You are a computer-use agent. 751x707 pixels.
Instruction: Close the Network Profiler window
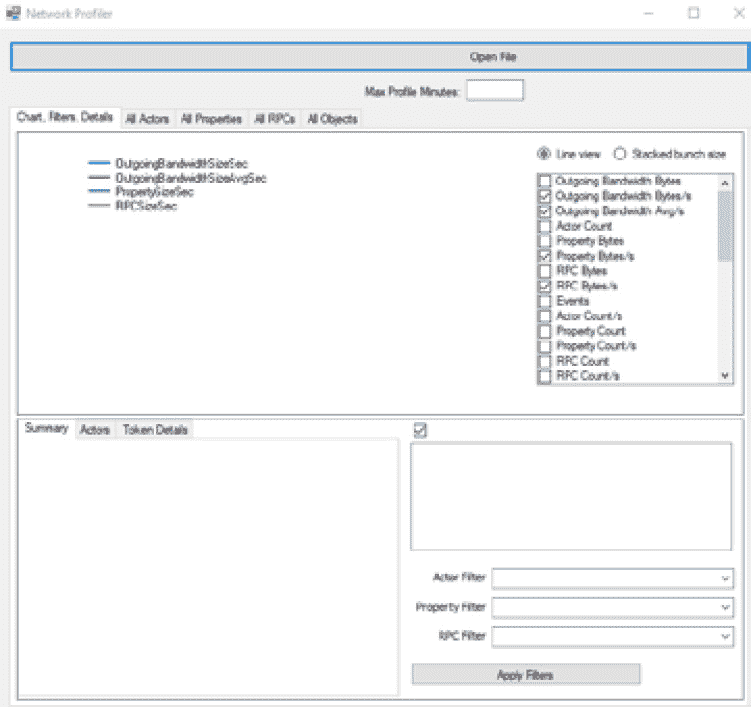[x=739, y=13]
